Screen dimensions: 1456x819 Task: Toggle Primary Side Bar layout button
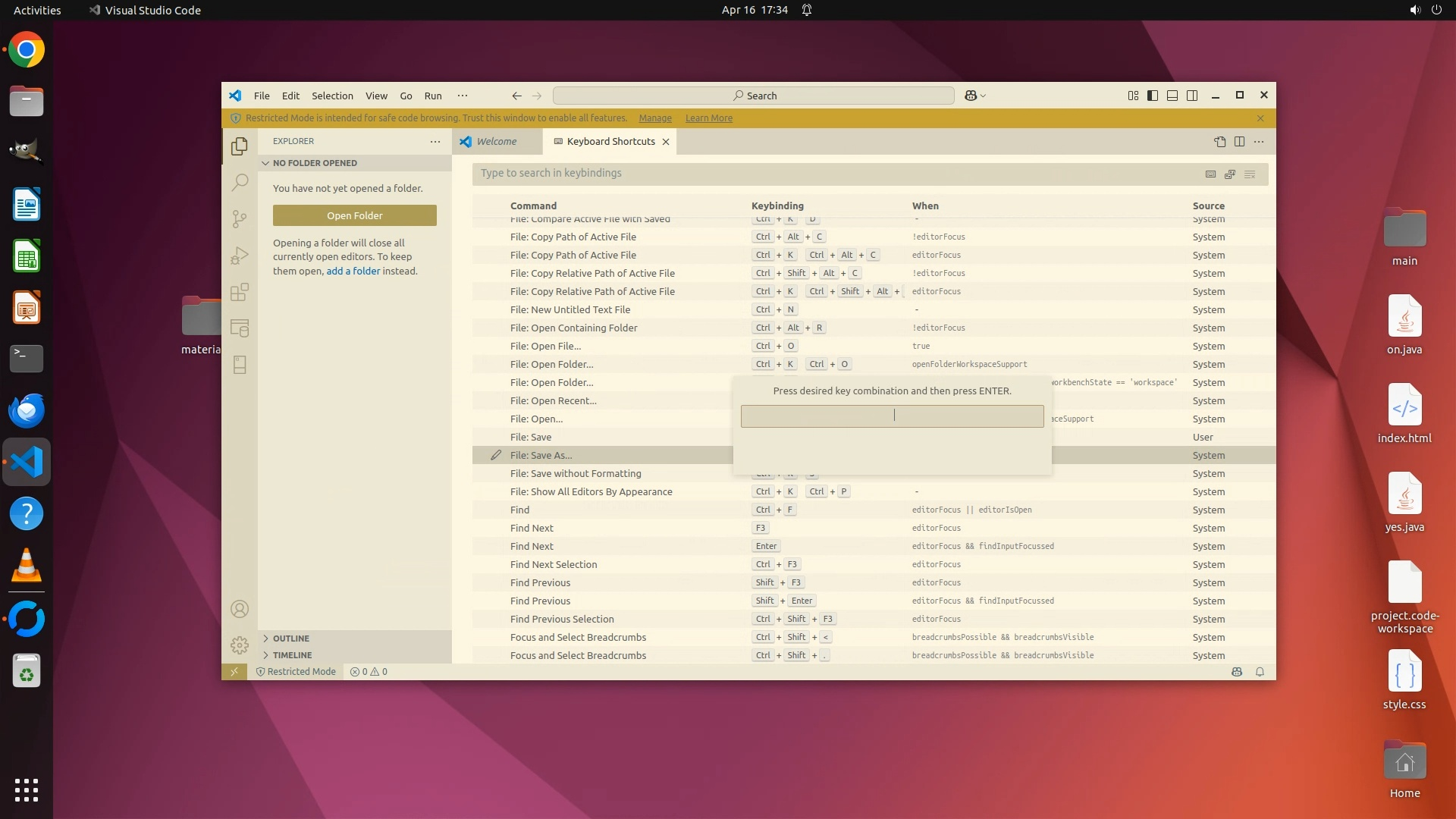coord(1152,96)
